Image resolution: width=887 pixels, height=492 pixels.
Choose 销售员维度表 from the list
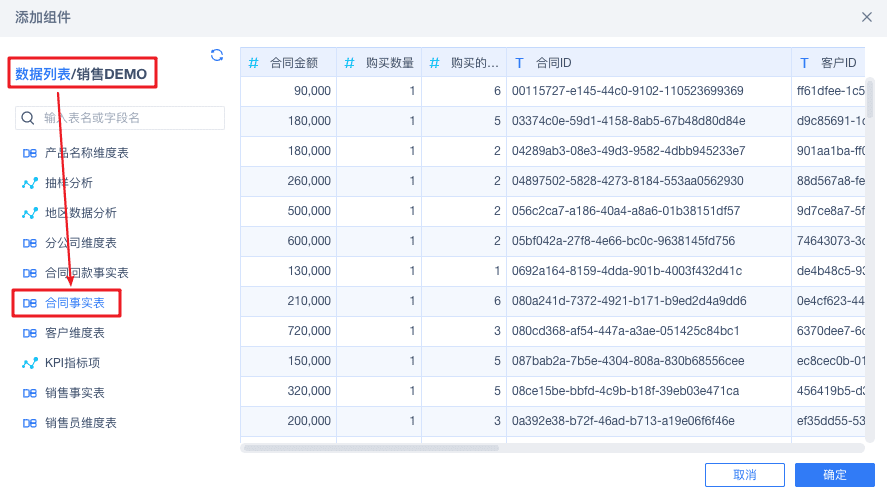[80, 423]
